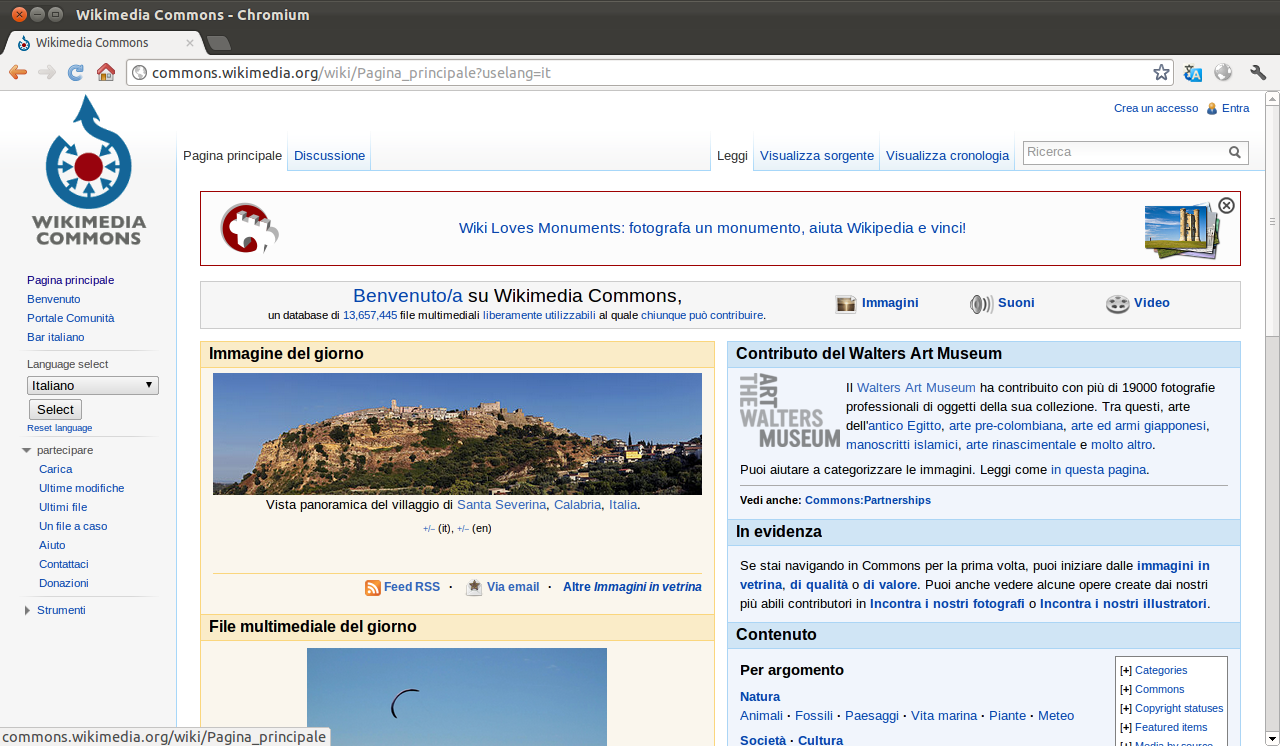The width and height of the screenshot is (1280, 746).
Task: Open the Visualizza sorgente tab
Action: (x=817, y=155)
